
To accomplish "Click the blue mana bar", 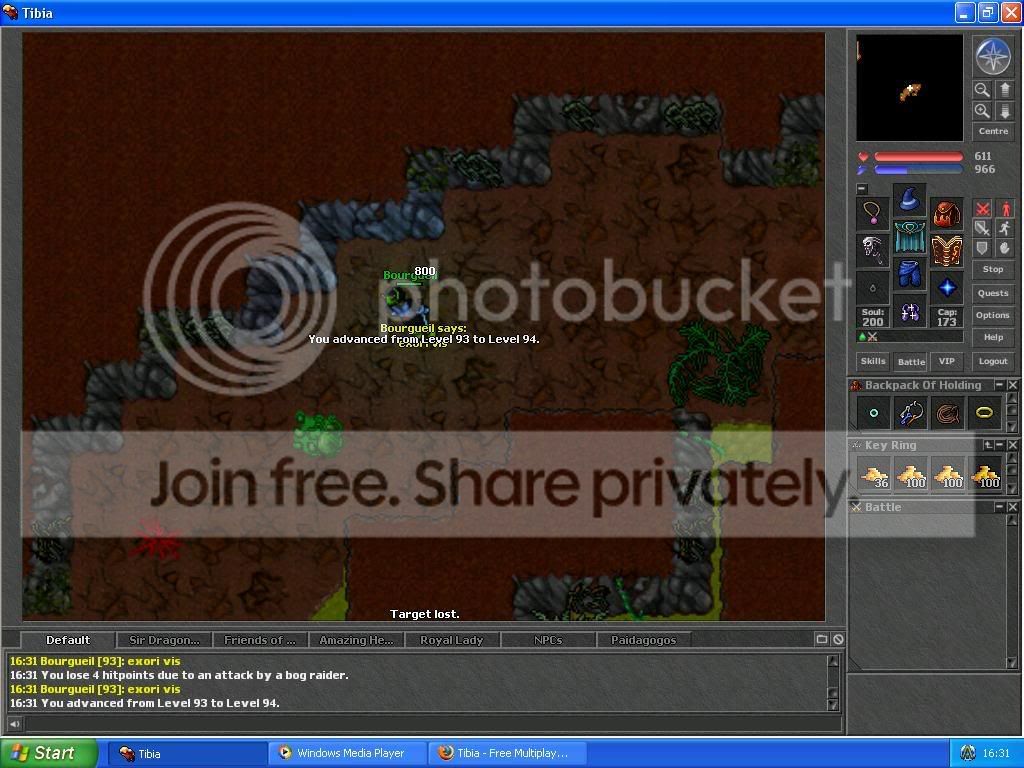I will (x=918, y=170).
